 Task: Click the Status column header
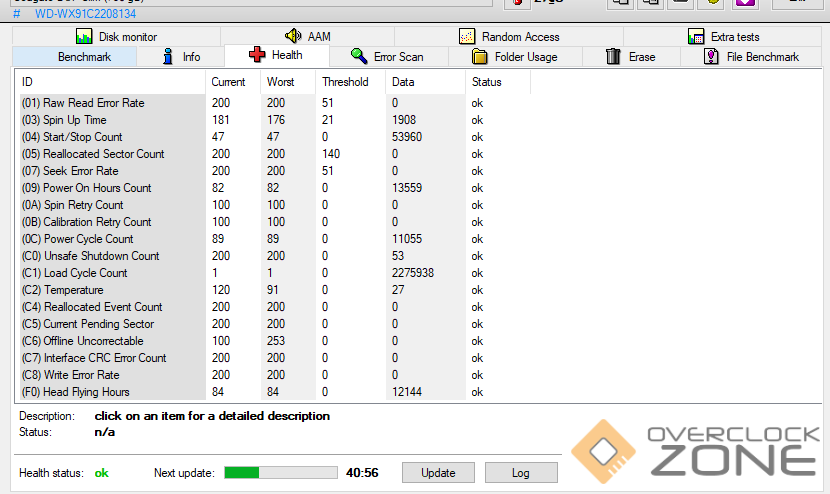tap(487, 82)
